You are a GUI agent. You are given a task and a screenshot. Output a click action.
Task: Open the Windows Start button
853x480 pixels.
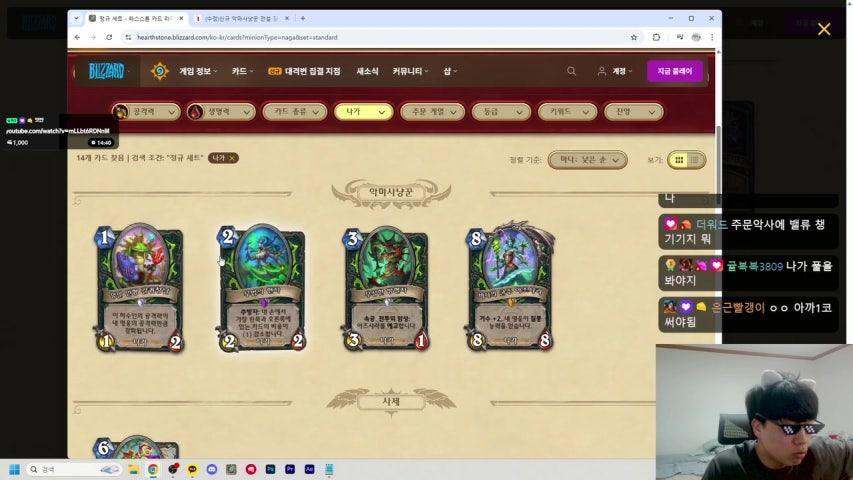coord(14,469)
